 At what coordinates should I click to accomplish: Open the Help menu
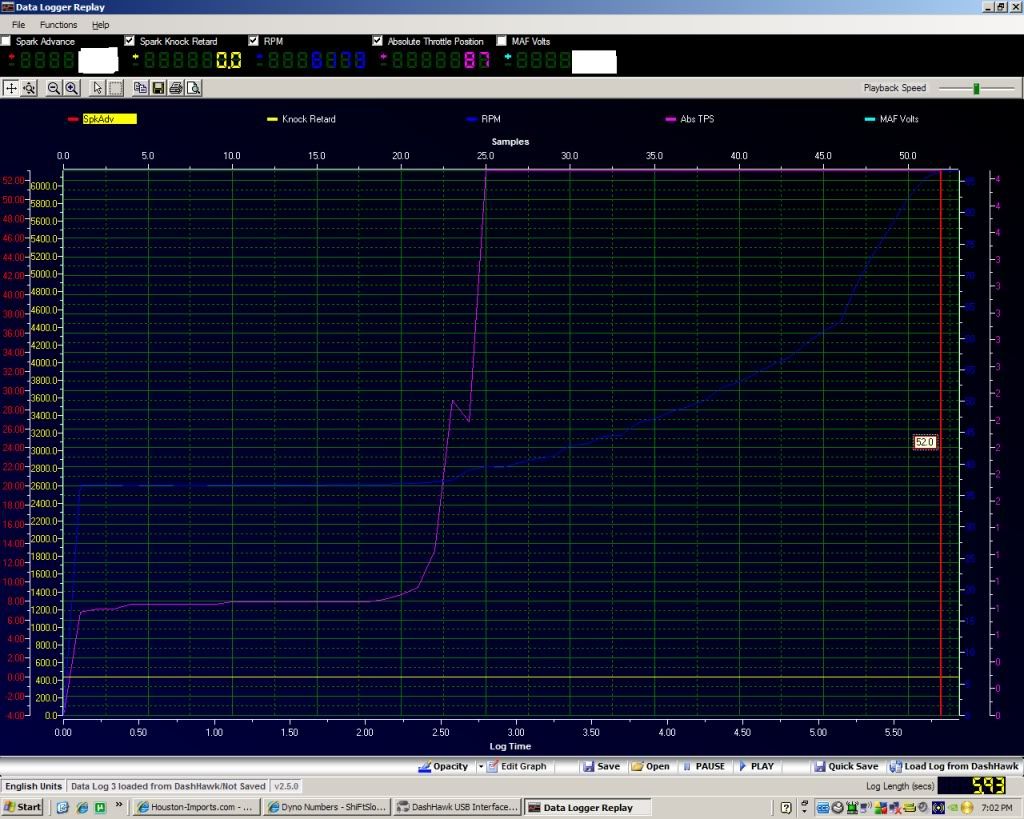[x=100, y=25]
